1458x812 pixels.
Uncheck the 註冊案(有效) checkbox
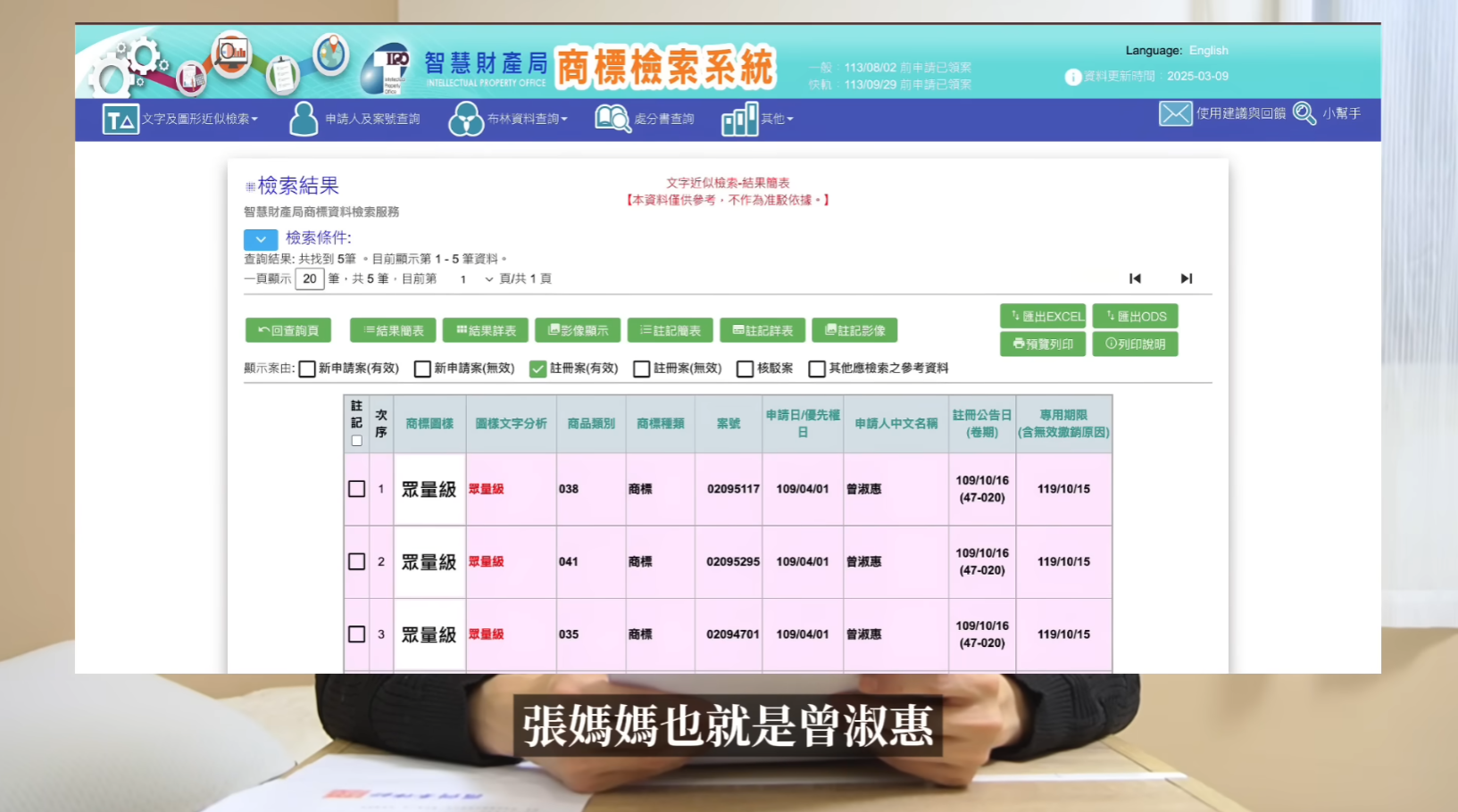[x=537, y=369]
